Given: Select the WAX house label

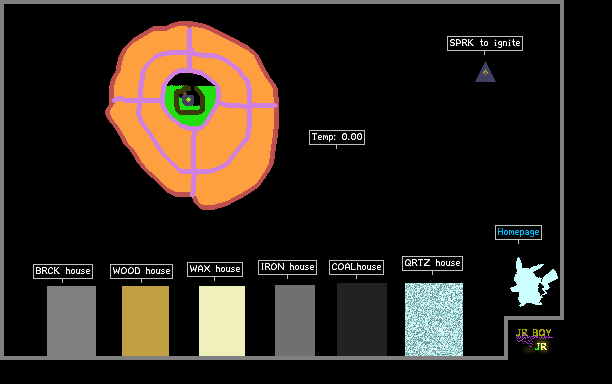Looking at the screenshot, I should coord(215,269).
